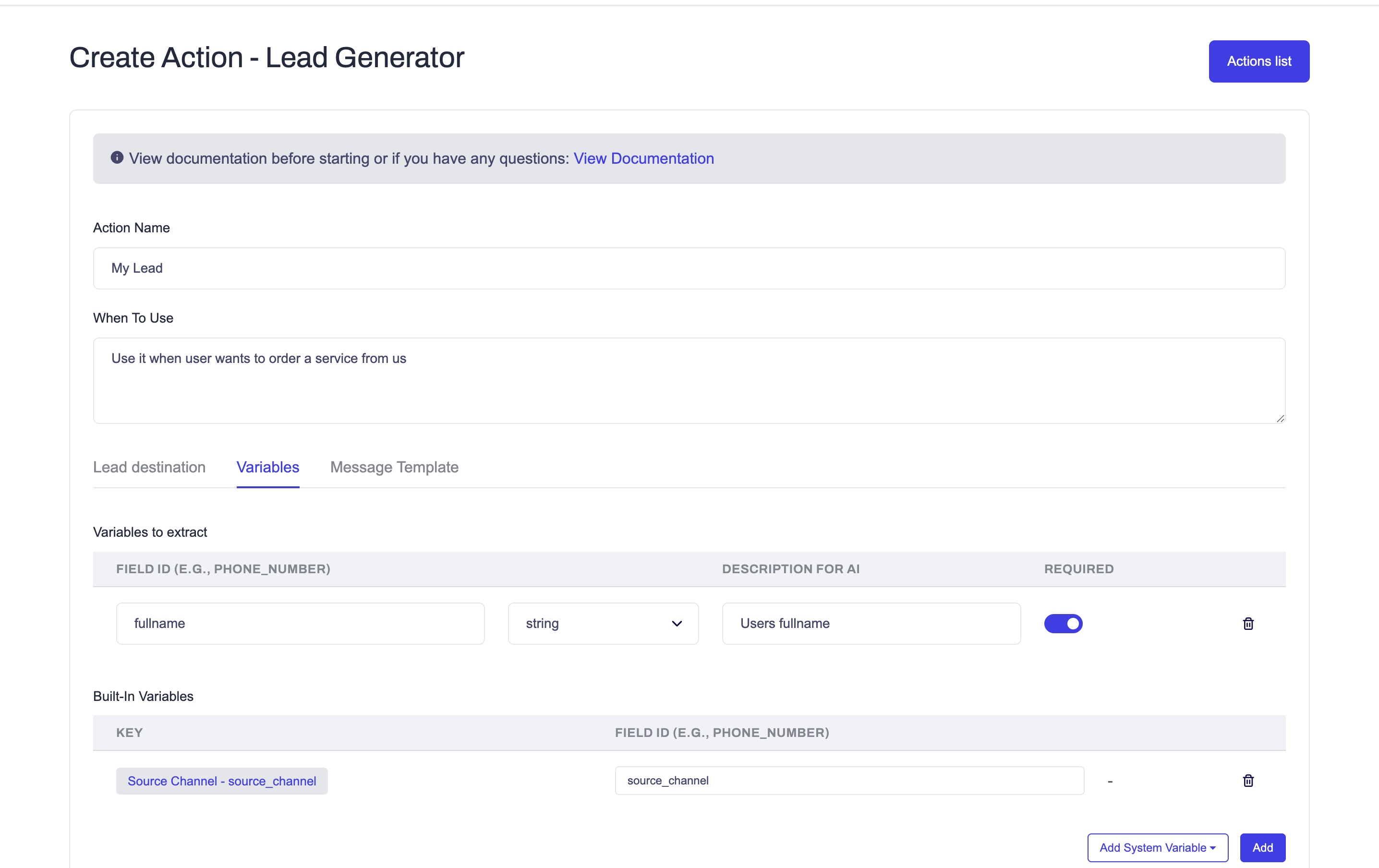The height and width of the screenshot is (868, 1379).
Task: Switch to the Lead destination tab
Action: (x=149, y=467)
